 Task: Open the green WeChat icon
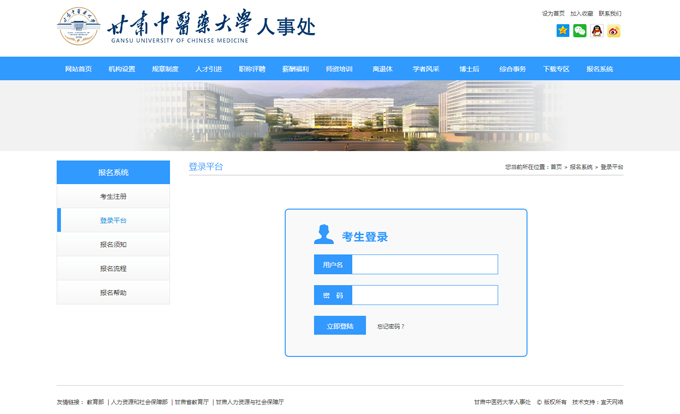pyautogui.click(x=580, y=31)
